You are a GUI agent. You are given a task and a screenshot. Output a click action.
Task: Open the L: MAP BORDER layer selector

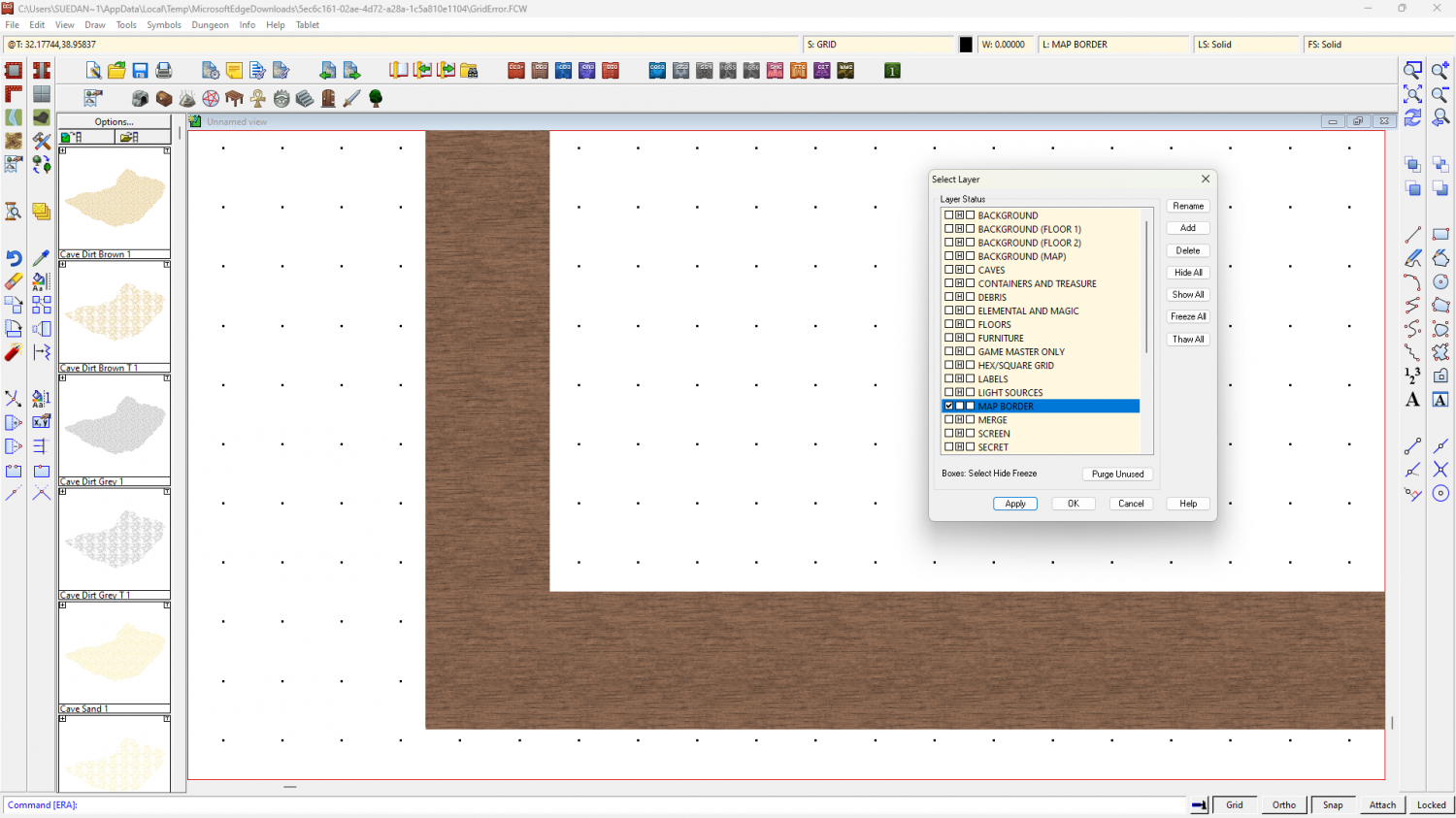[1114, 45]
